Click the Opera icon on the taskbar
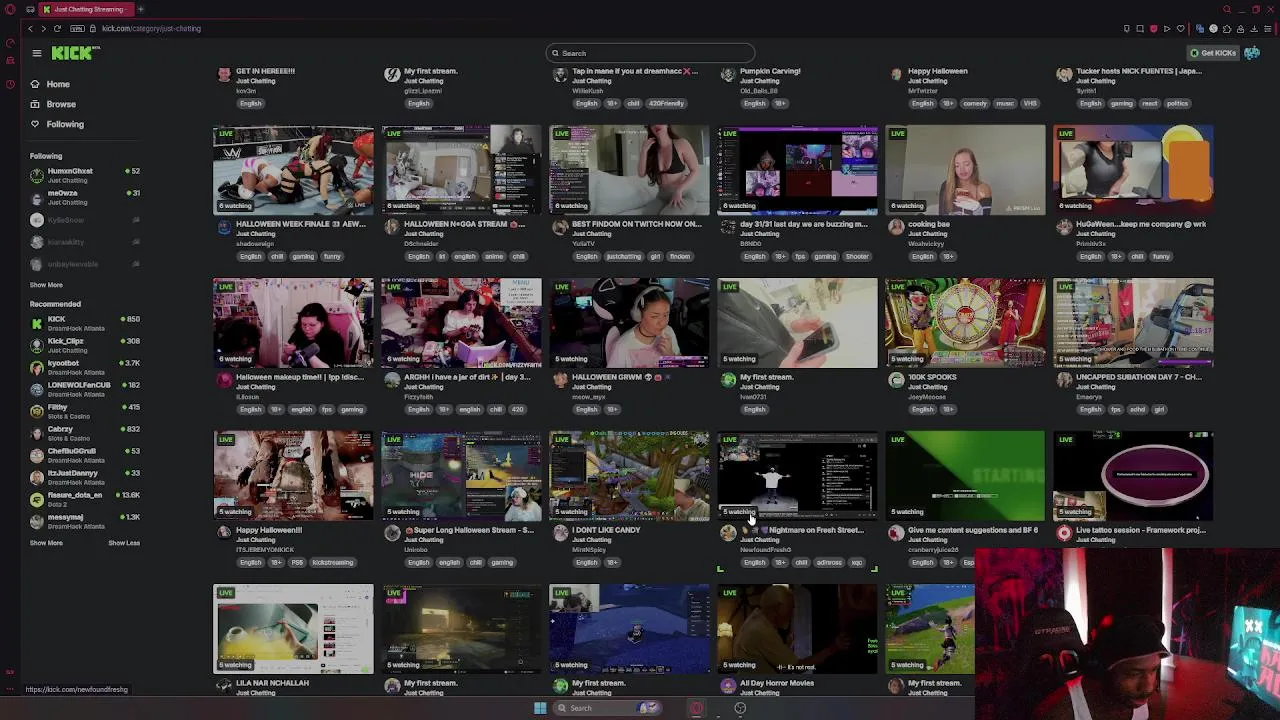The height and width of the screenshot is (720, 1280). [x=697, y=708]
